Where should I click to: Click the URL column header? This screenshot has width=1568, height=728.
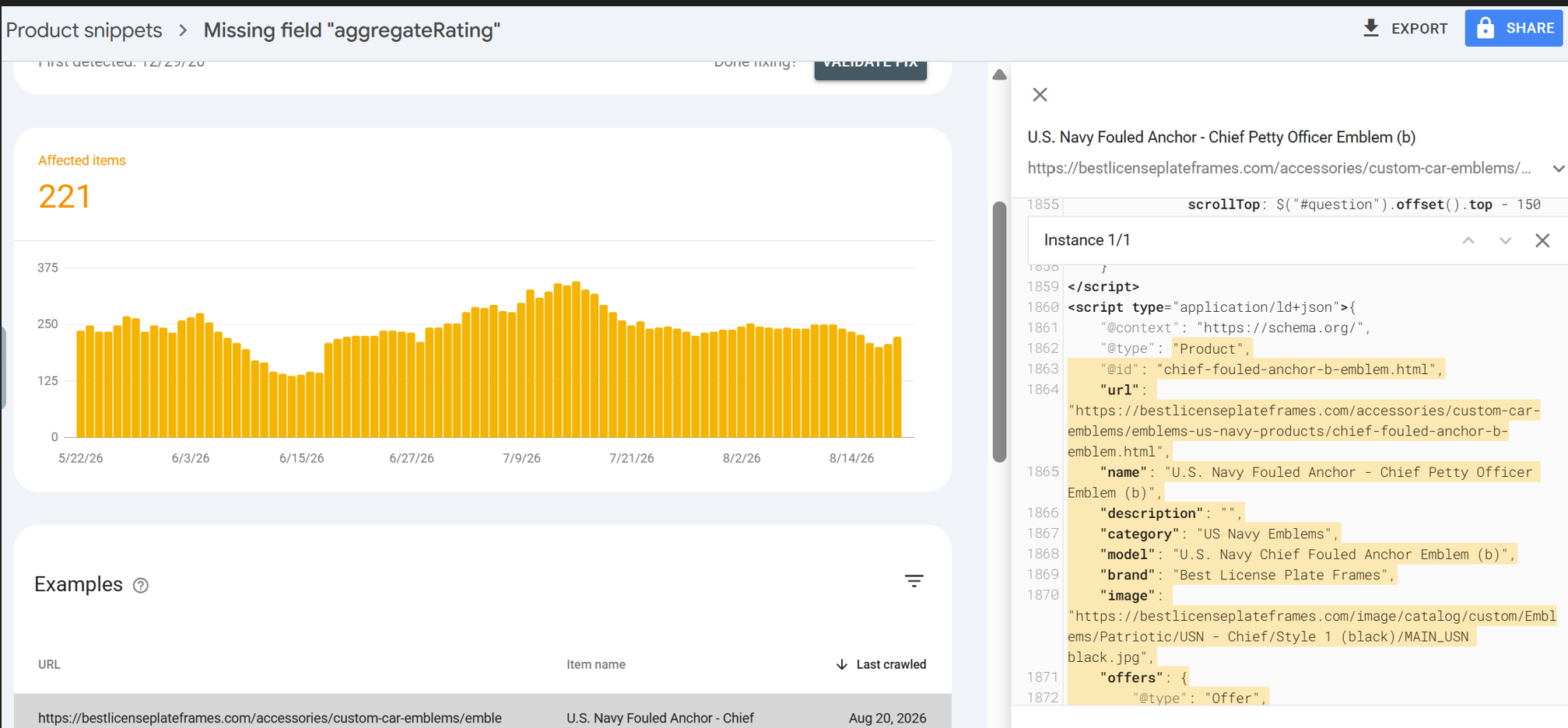49,664
